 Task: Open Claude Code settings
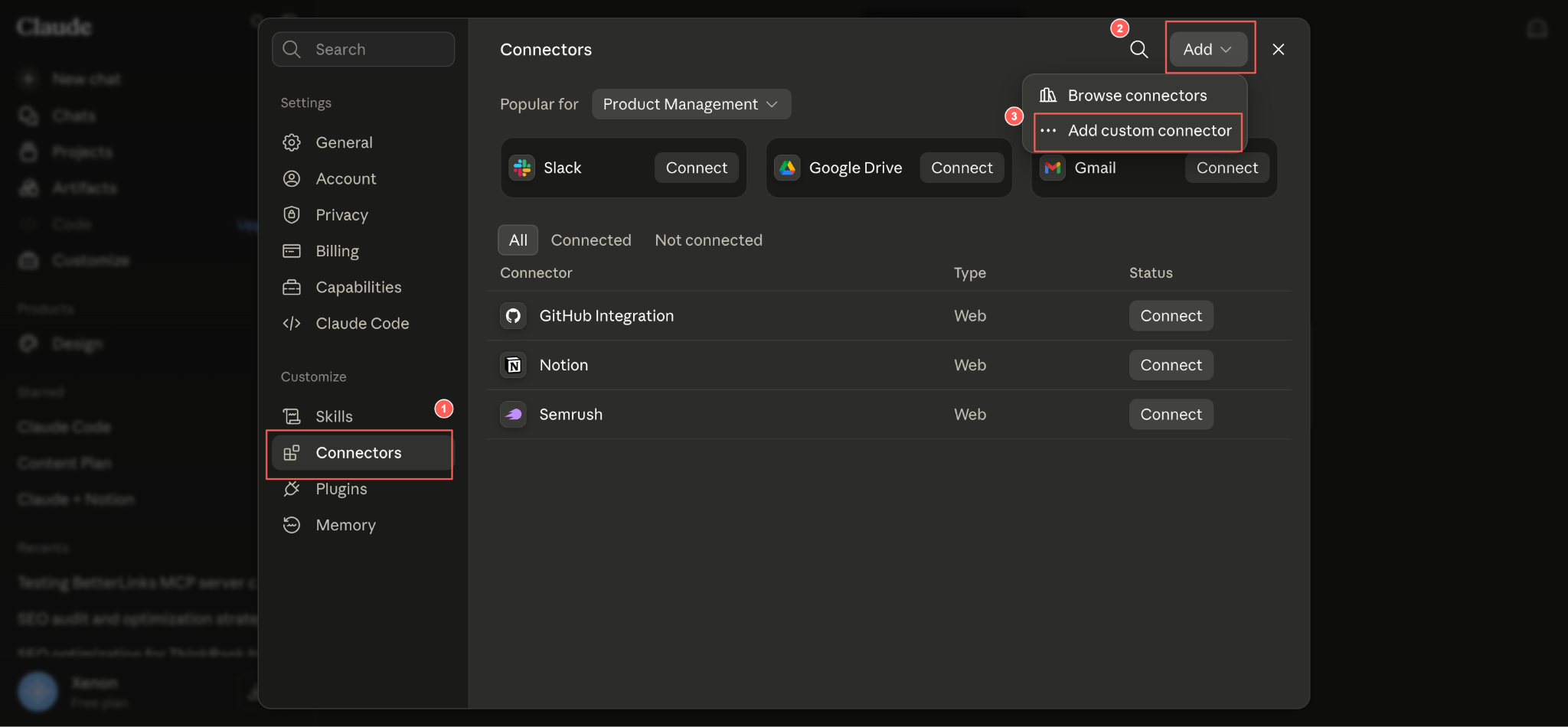362,323
